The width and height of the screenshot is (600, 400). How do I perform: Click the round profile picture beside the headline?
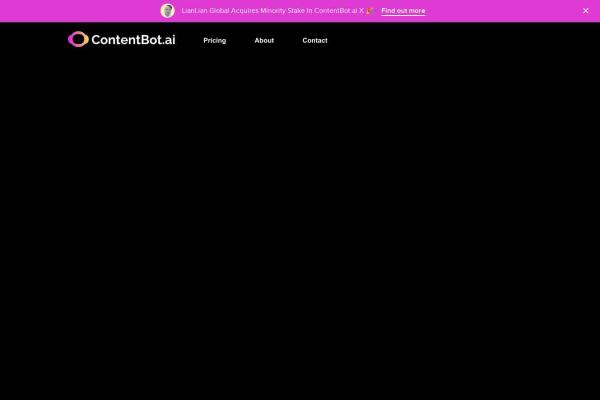coord(167,11)
